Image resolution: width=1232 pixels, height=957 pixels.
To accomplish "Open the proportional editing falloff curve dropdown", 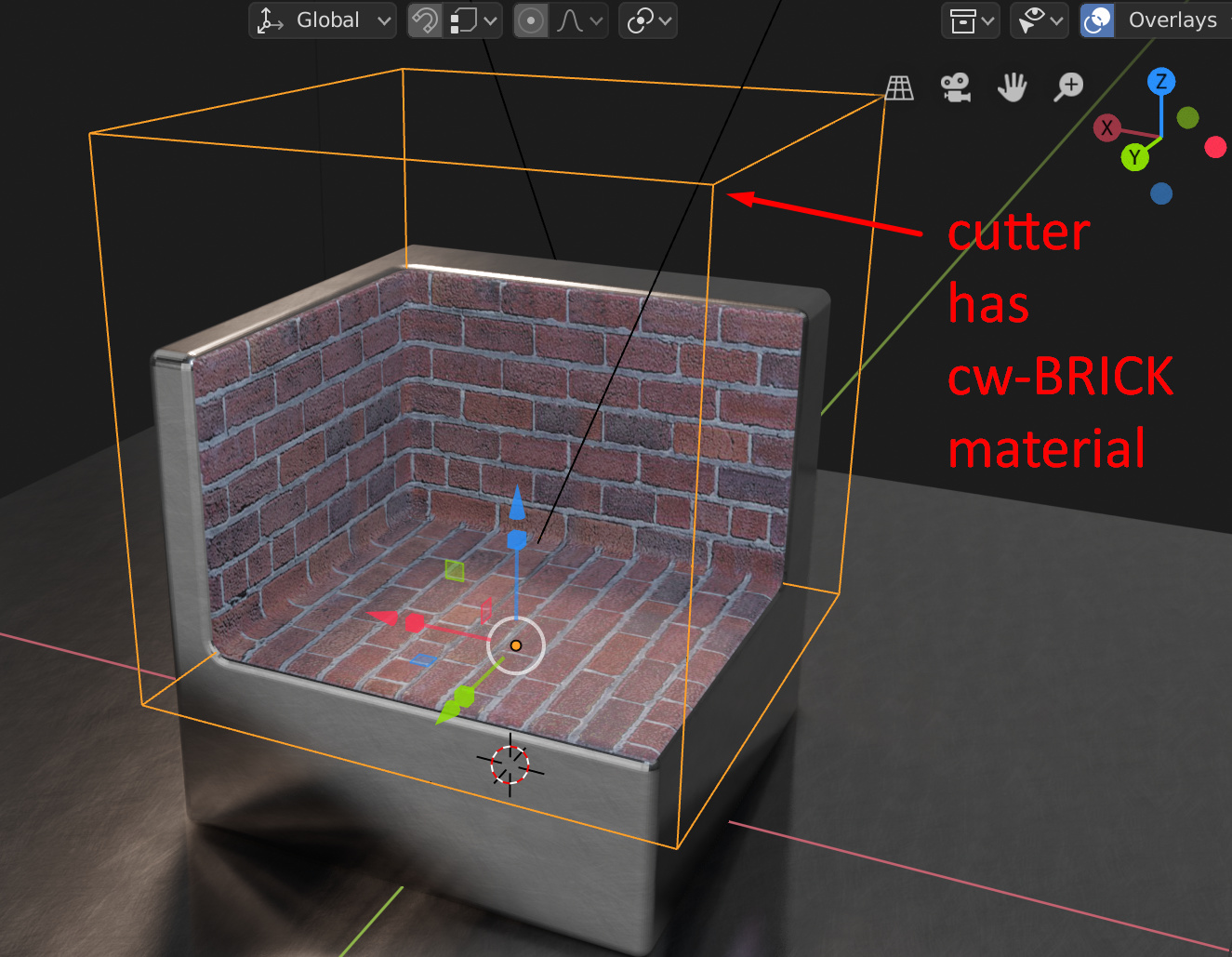I will (578, 20).
